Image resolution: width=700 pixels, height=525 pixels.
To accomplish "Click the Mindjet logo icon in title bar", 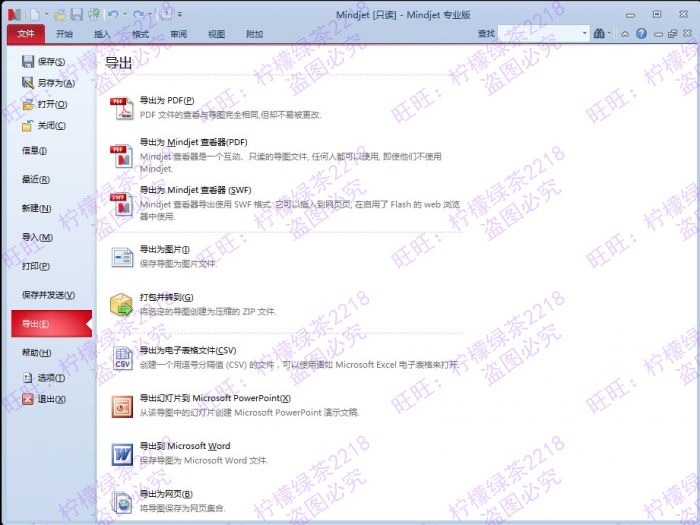I will tap(15, 14).
